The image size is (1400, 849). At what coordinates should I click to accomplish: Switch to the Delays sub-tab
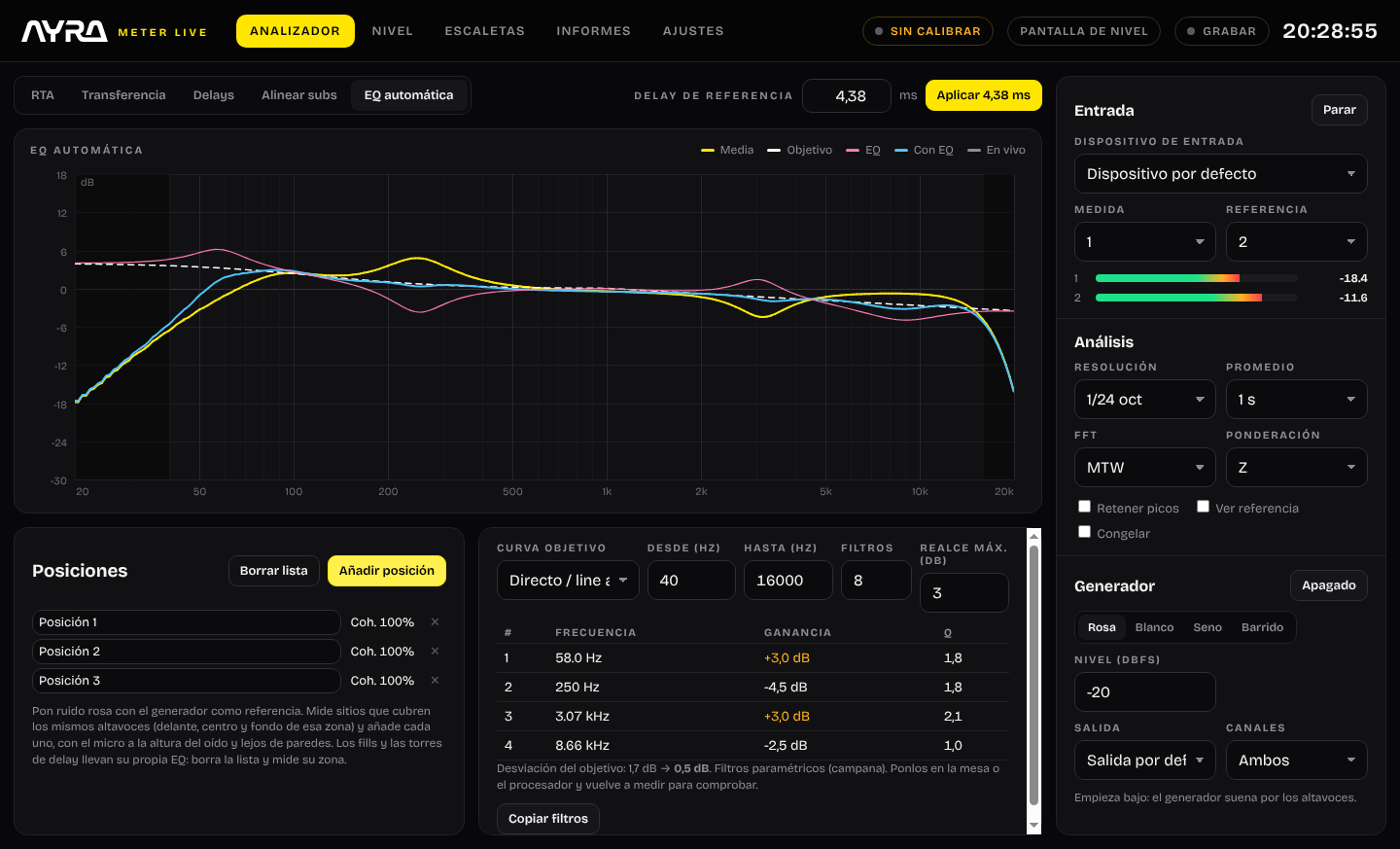click(x=214, y=95)
